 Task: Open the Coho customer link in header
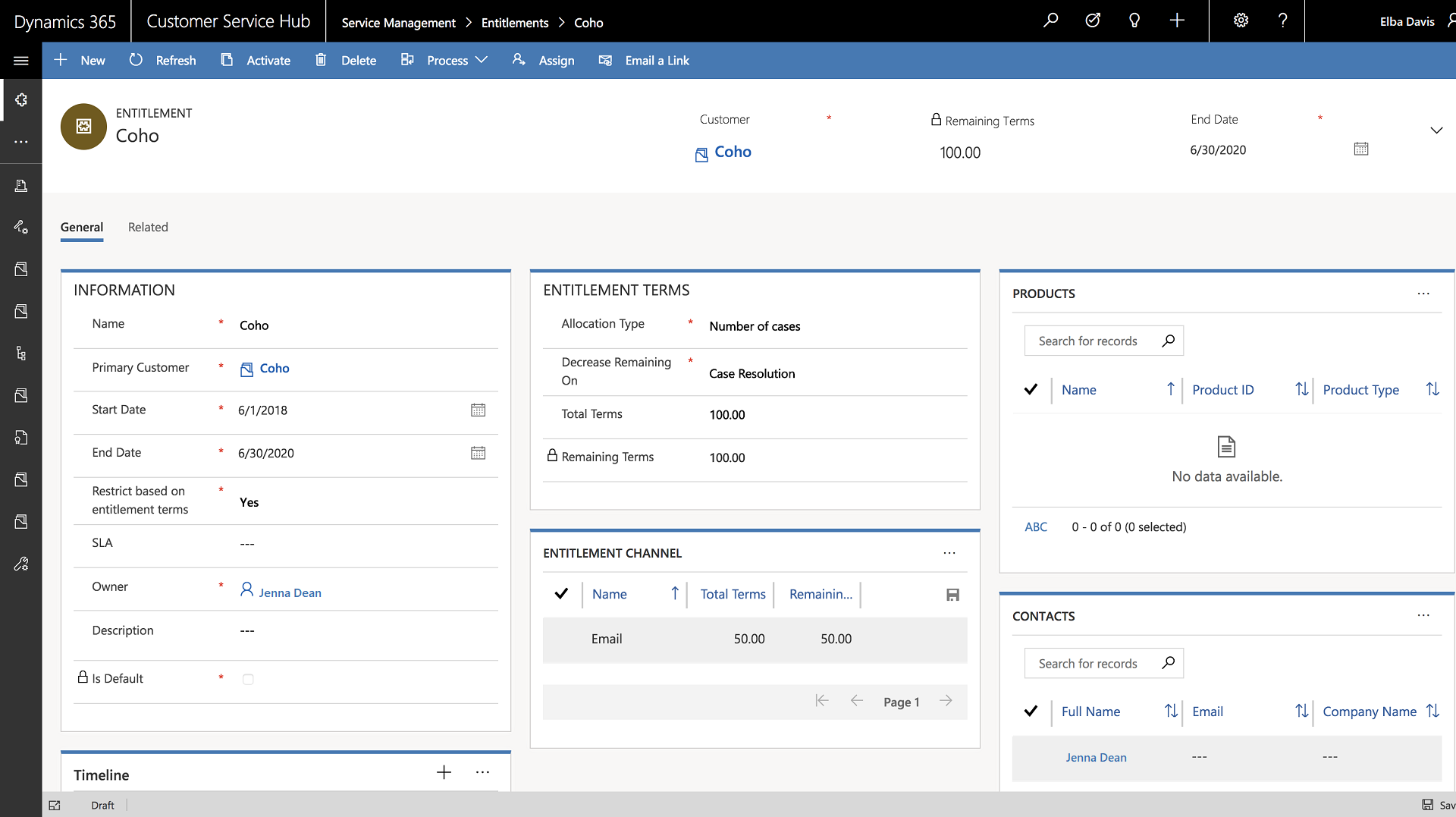(x=733, y=152)
